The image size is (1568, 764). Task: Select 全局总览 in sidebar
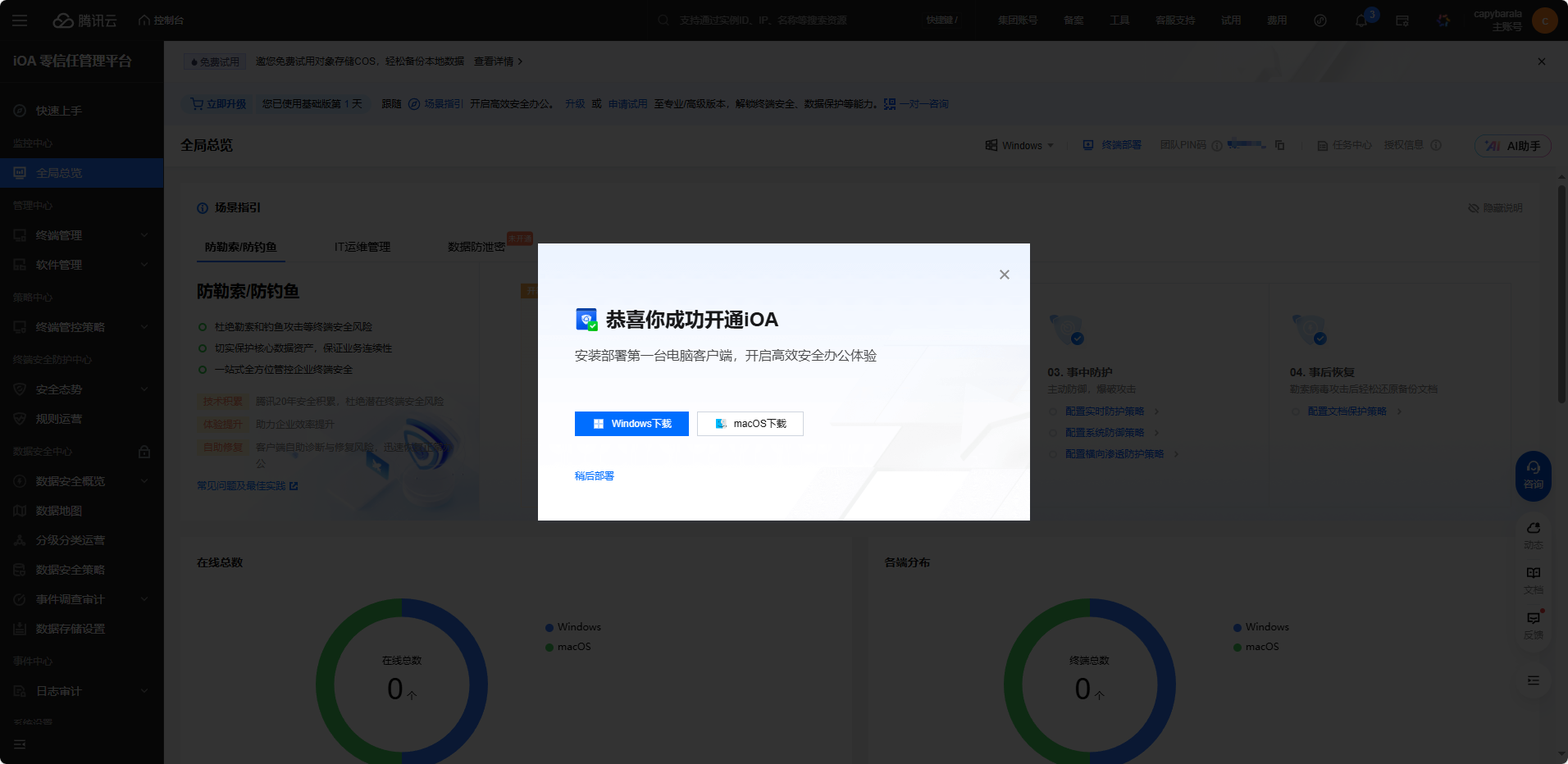click(82, 173)
